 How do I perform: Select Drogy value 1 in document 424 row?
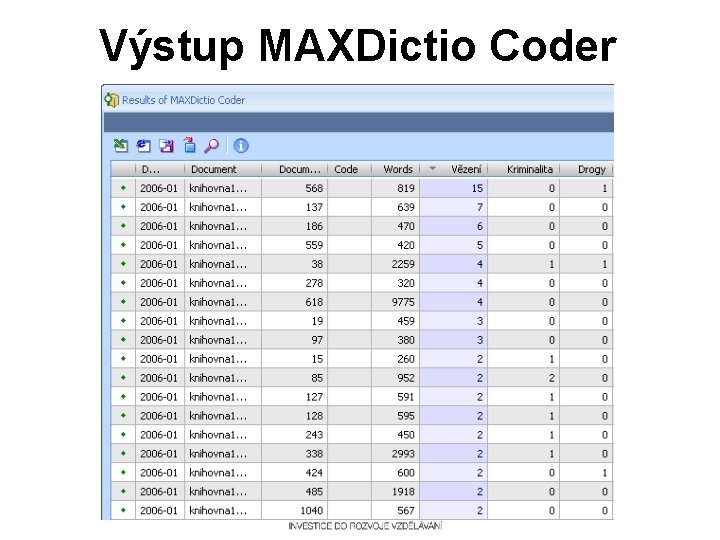(x=586, y=472)
